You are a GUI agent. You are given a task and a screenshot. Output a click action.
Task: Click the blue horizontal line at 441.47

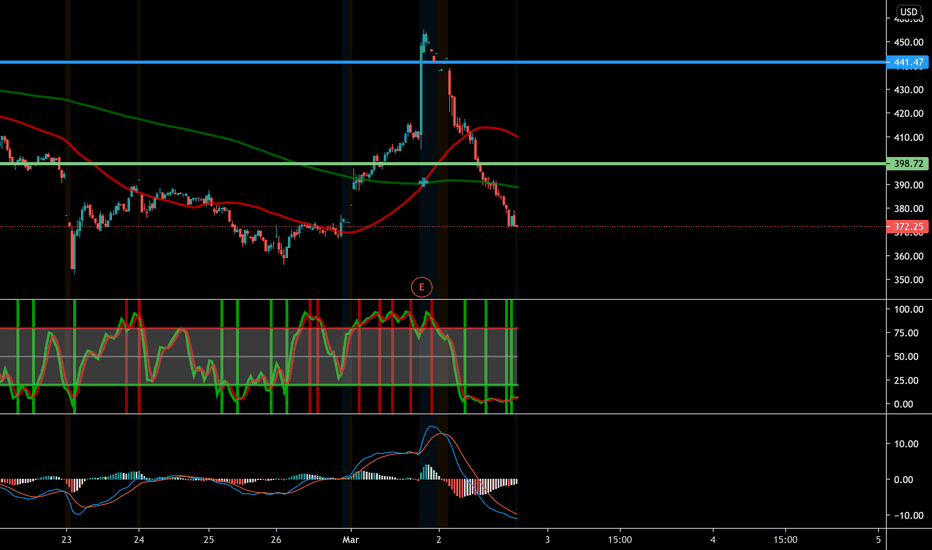tap(443, 62)
